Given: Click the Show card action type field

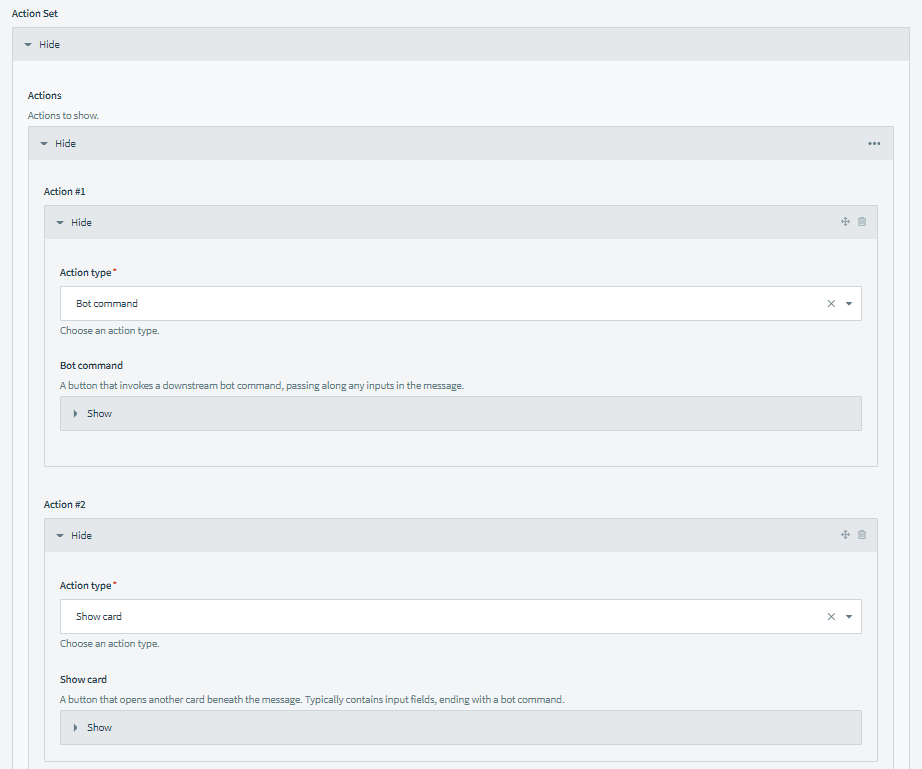Looking at the screenshot, I should click(440, 617).
